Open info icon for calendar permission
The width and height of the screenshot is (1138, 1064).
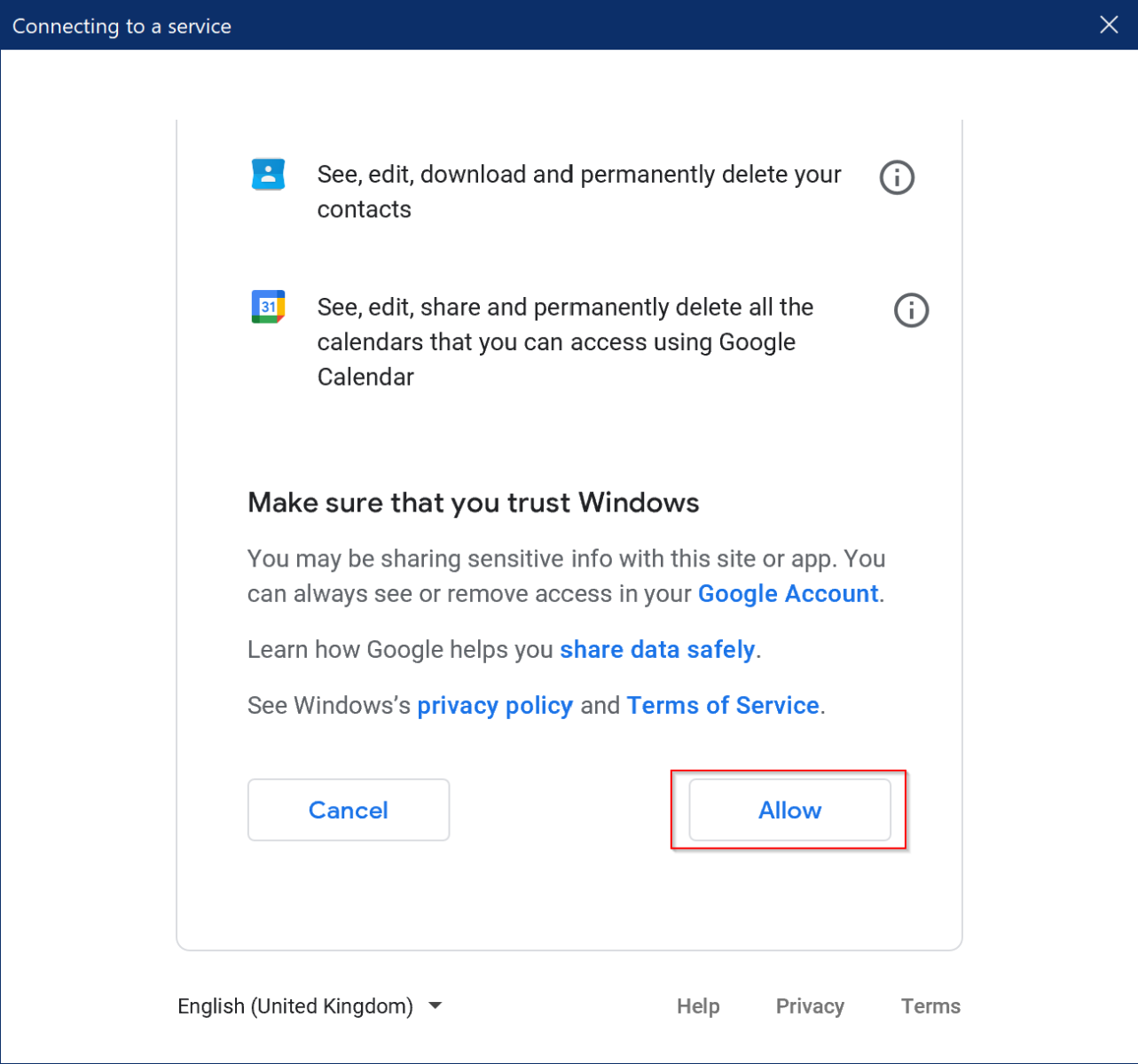point(911,310)
